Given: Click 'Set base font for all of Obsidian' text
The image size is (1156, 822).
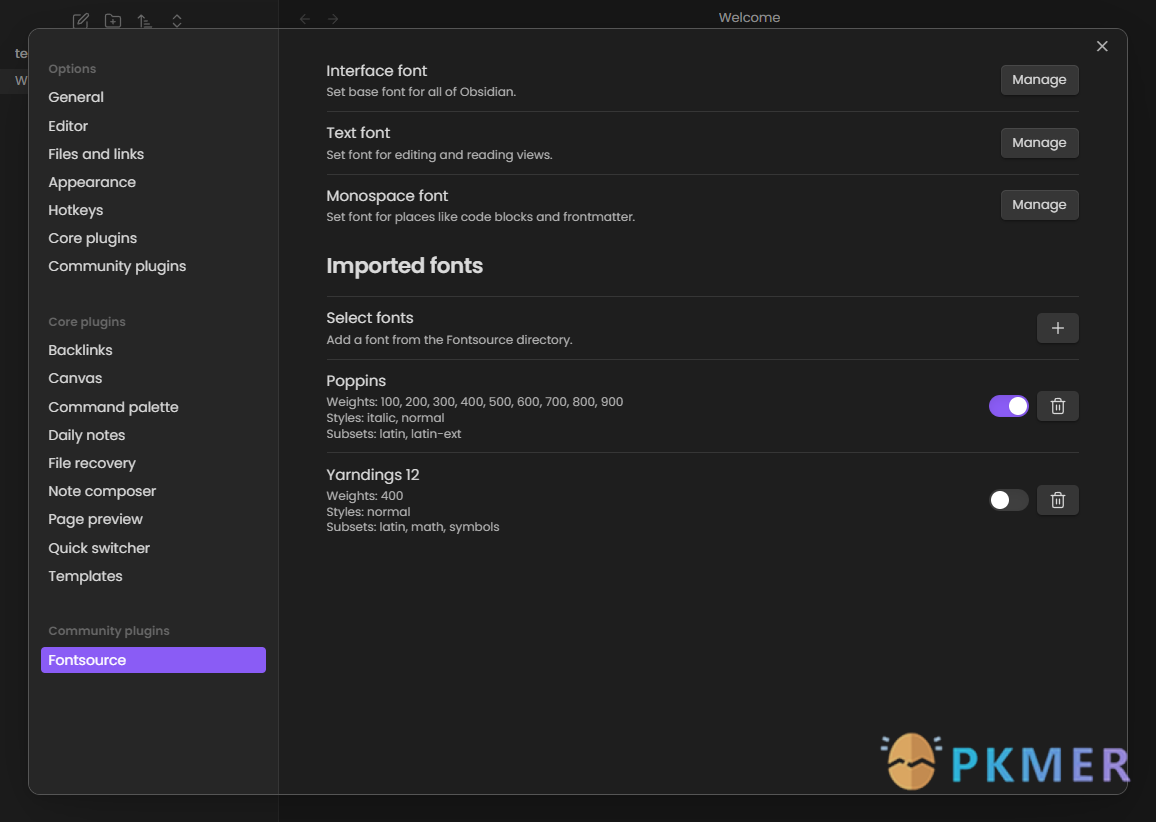Looking at the screenshot, I should coord(421,92).
